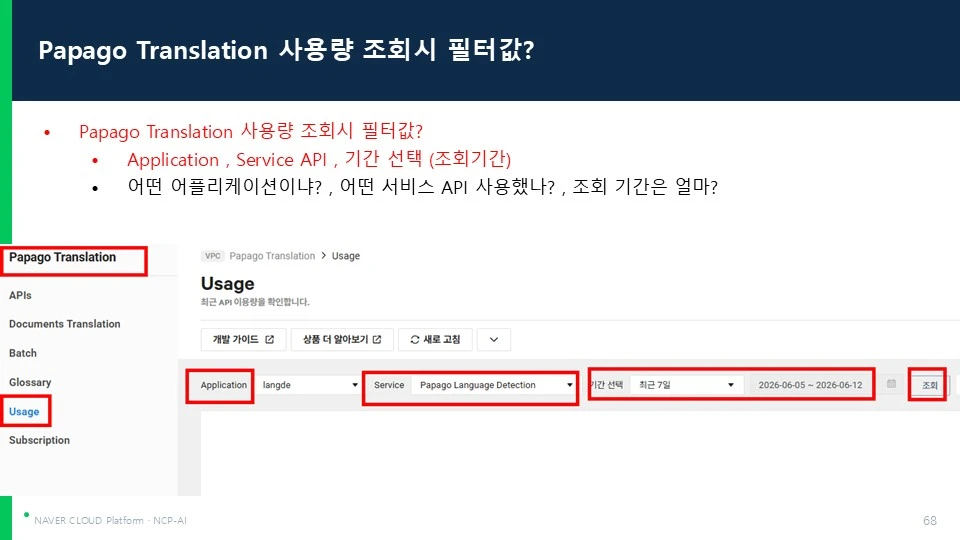The image size is (960, 540).
Task: Open the 개발 가이드 developer guide button
Action: [x=243, y=339]
